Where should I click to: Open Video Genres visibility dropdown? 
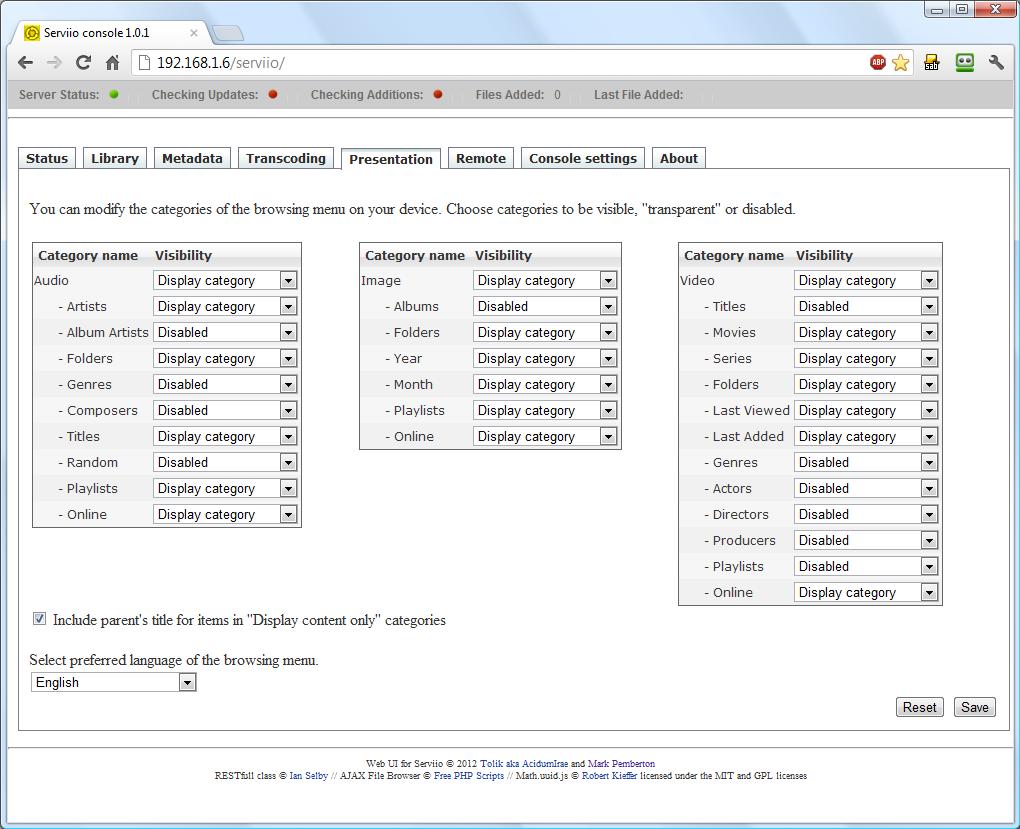click(866, 462)
